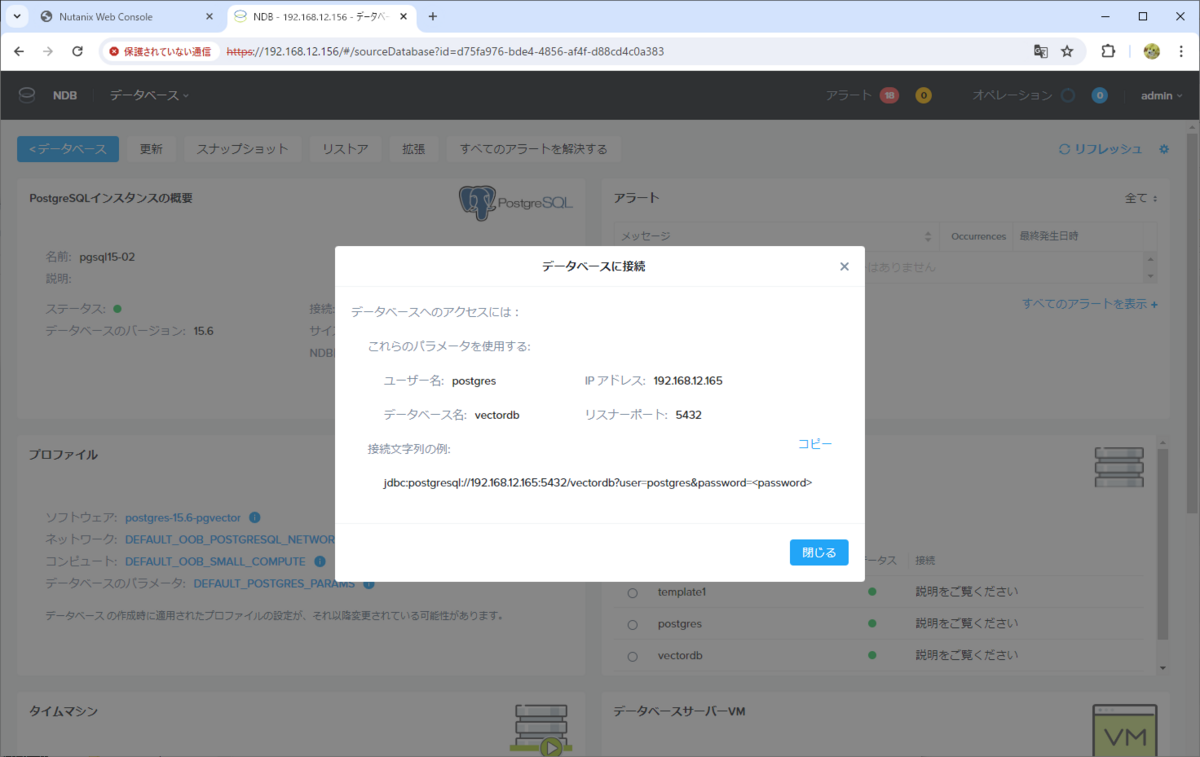Open DEFAULT_OOB_SMALL_COMPUTE profile link
1200x757 pixels.
click(x=215, y=562)
